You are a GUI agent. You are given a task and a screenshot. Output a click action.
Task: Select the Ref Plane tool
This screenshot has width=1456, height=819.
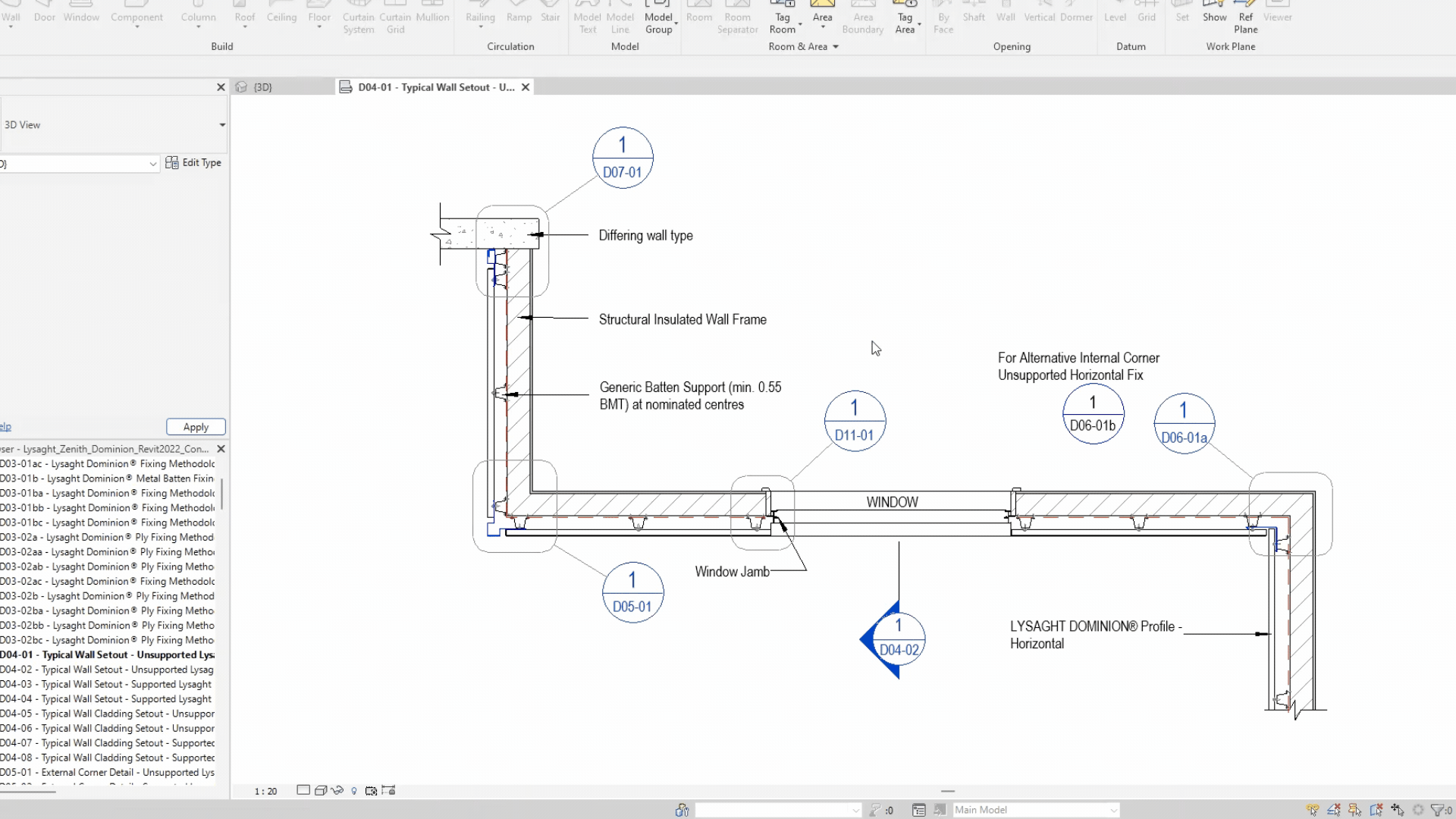point(1245,18)
